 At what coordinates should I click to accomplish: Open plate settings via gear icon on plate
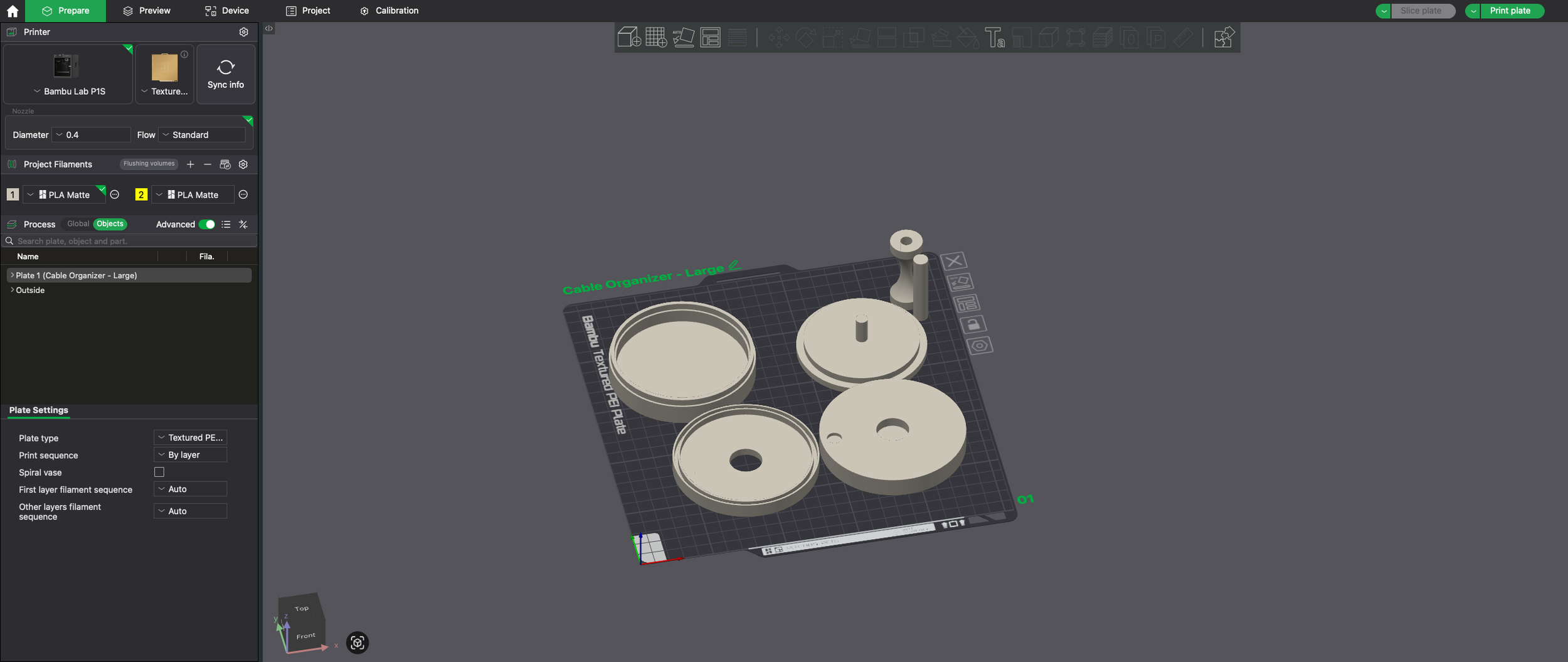pyautogui.click(x=980, y=344)
